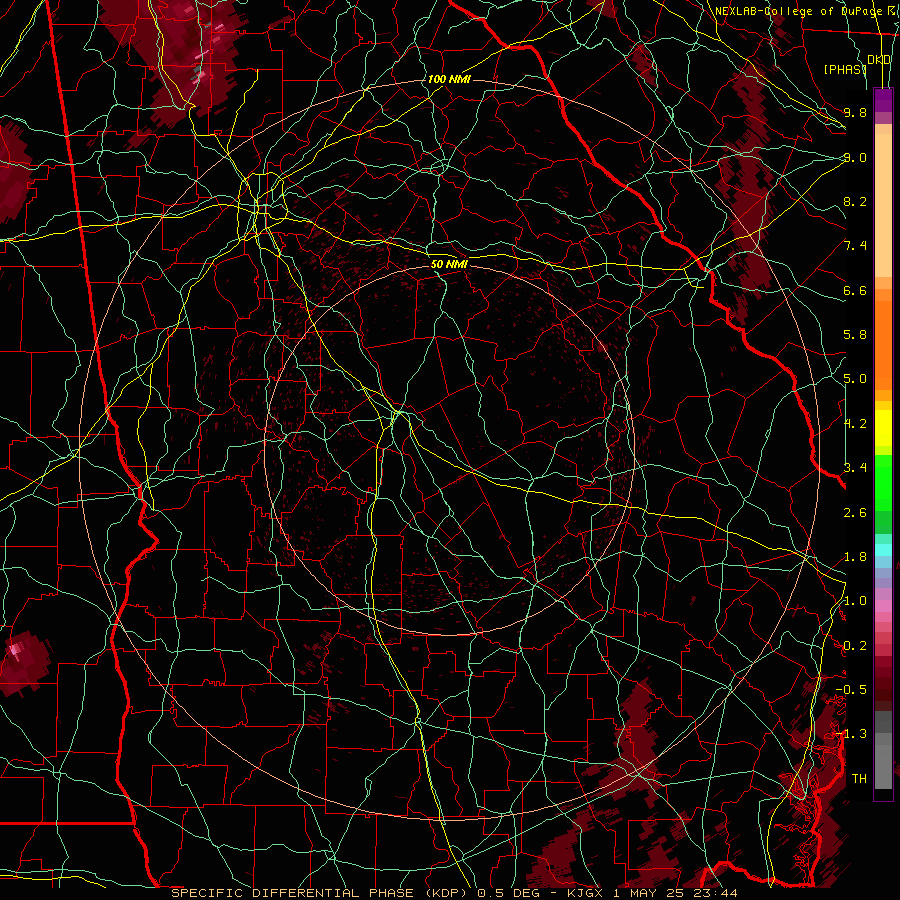This screenshot has width=900, height=900.
Task: Click the 1 MAY 25 date text
Action: click(651, 893)
